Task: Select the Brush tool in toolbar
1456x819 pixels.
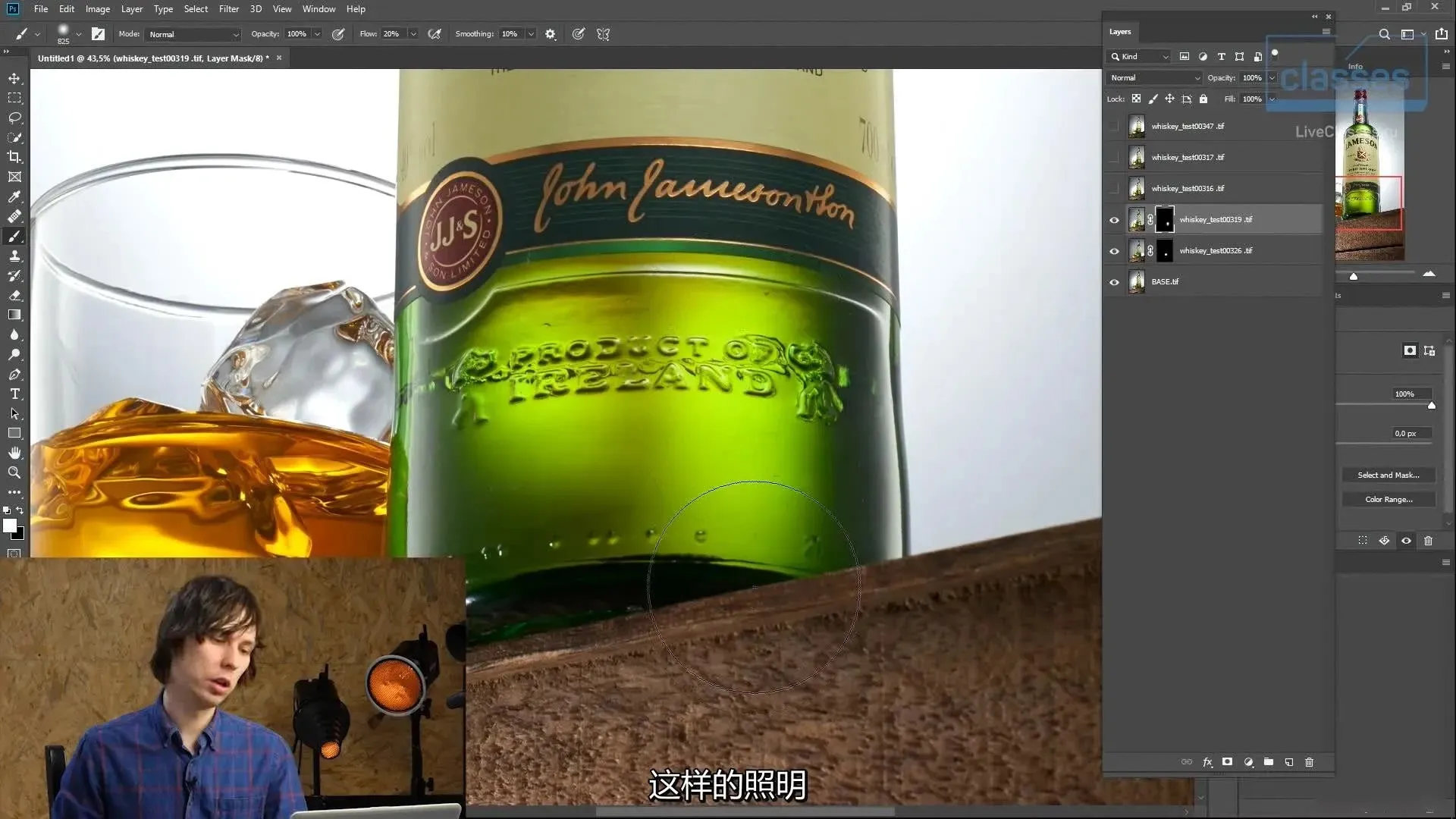Action: click(x=14, y=236)
